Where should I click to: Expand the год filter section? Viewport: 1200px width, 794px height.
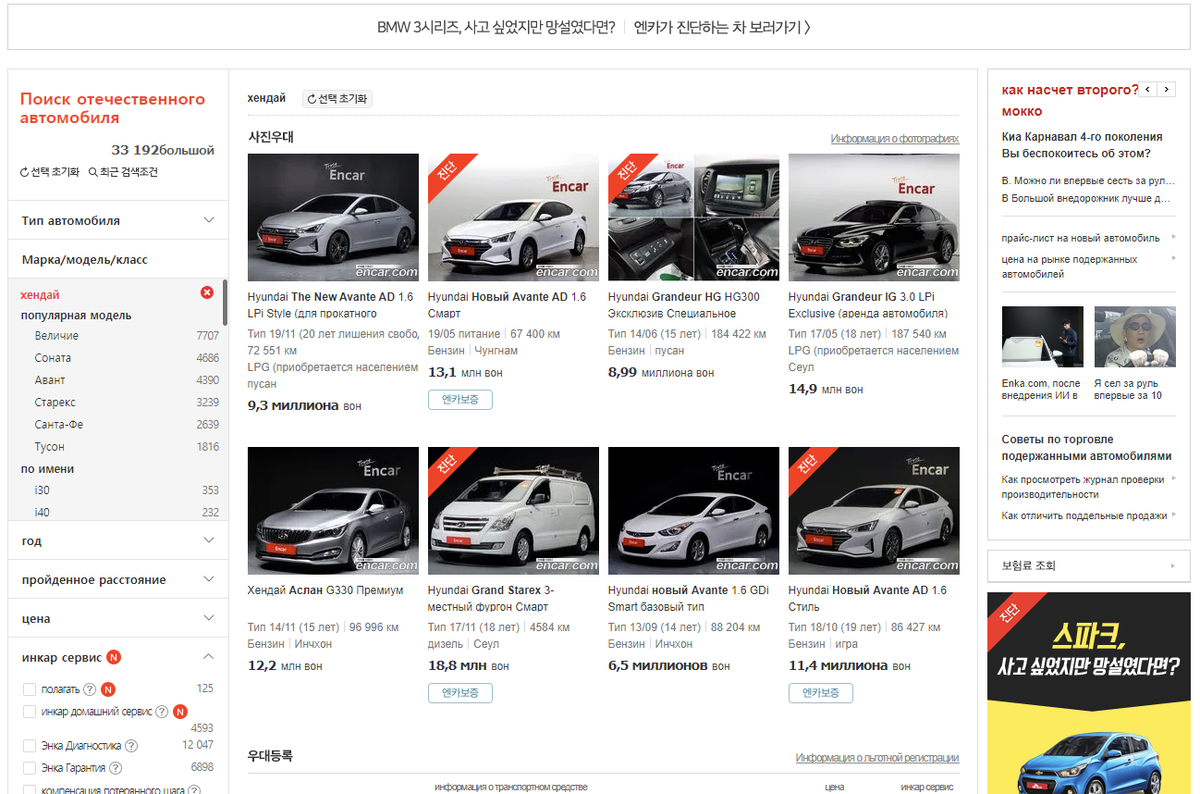point(118,541)
